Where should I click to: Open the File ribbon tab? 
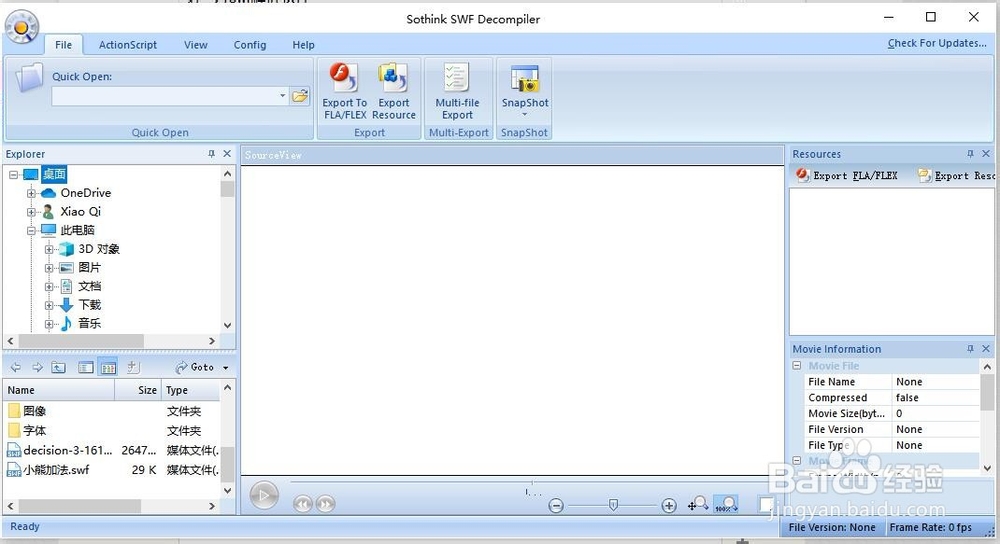63,45
